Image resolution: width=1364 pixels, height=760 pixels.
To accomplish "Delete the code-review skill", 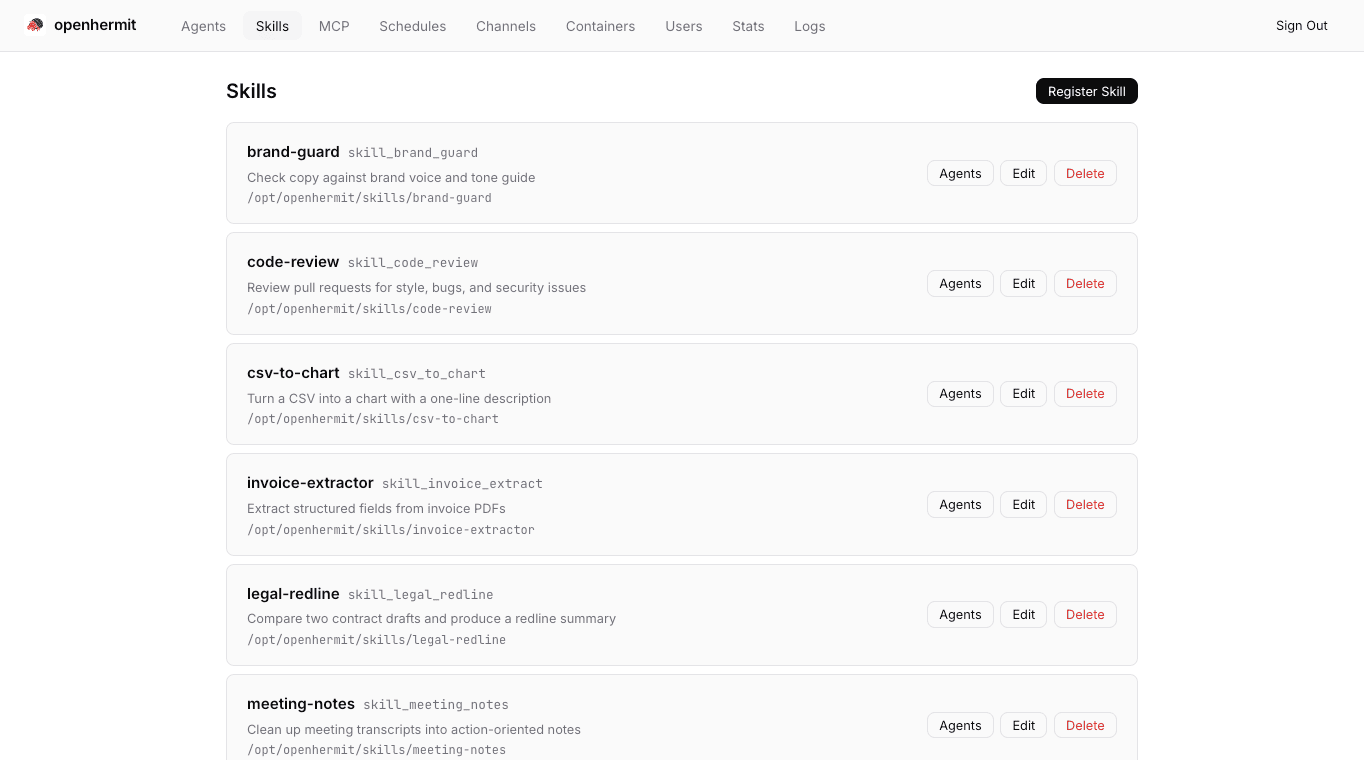I will tap(1085, 283).
